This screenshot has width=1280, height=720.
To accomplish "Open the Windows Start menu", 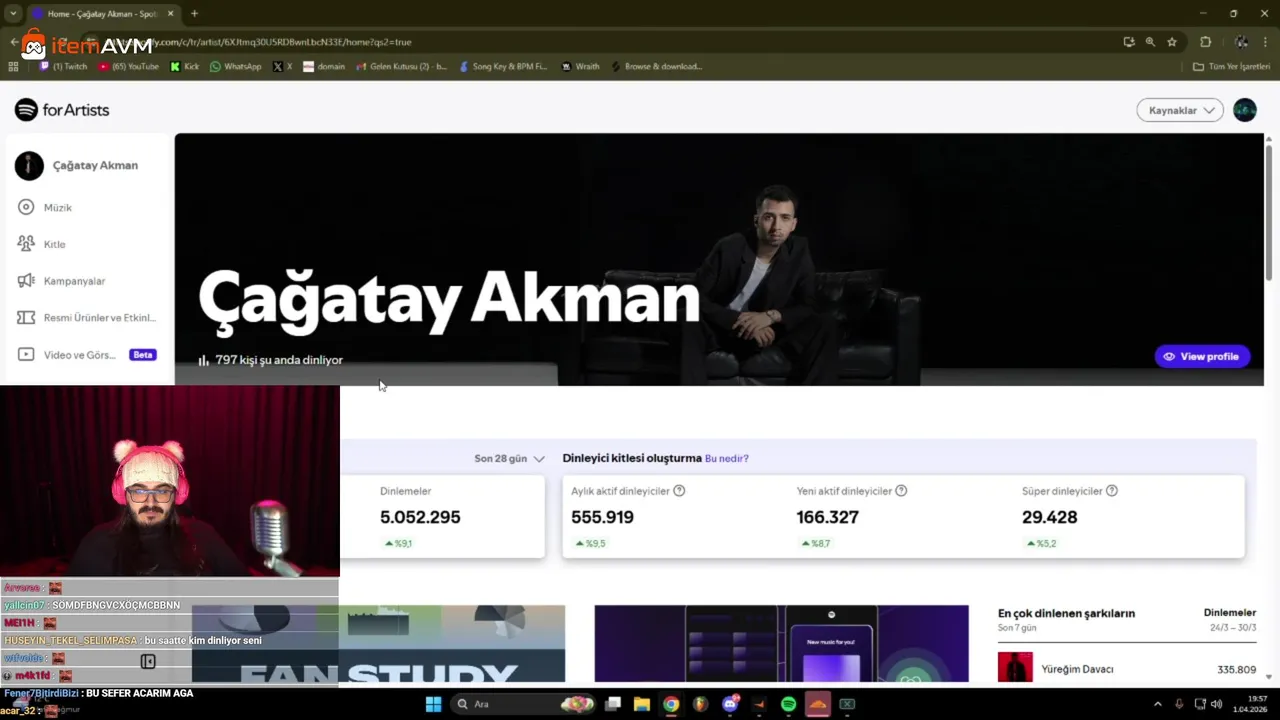I will click(433, 704).
